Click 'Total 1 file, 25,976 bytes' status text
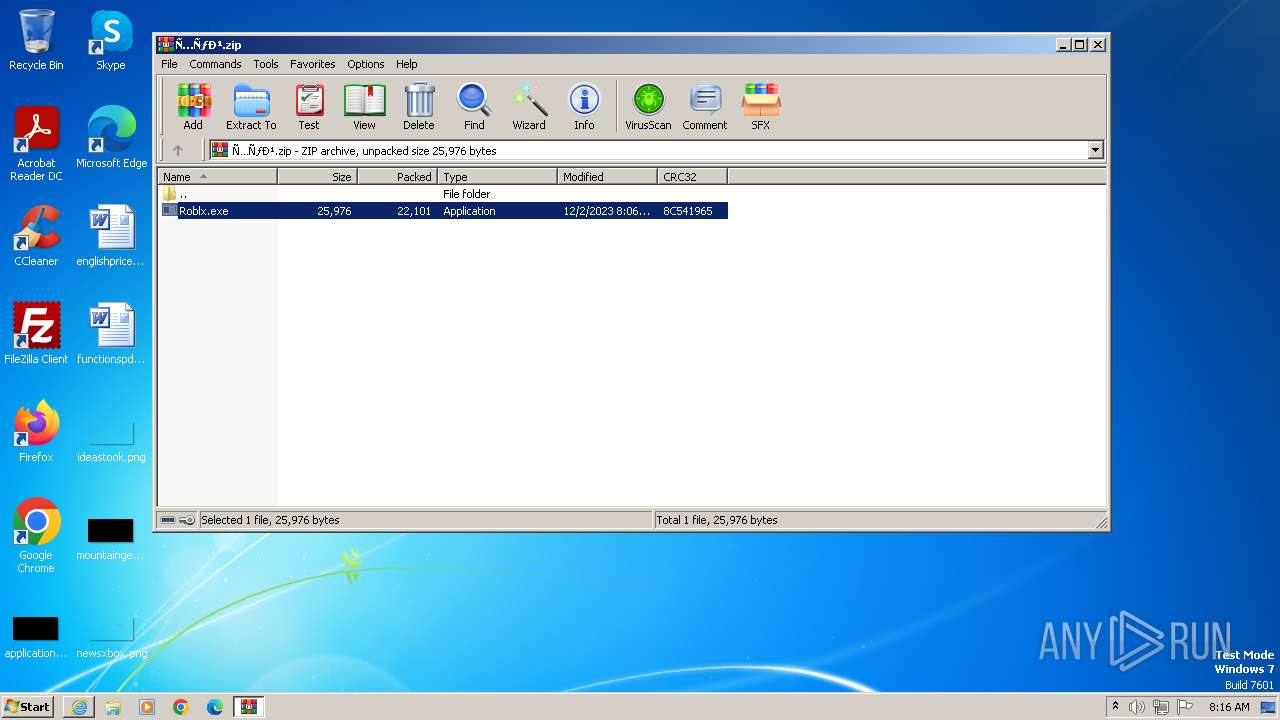The width and height of the screenshot is (1280, 720). click(717, 520)
